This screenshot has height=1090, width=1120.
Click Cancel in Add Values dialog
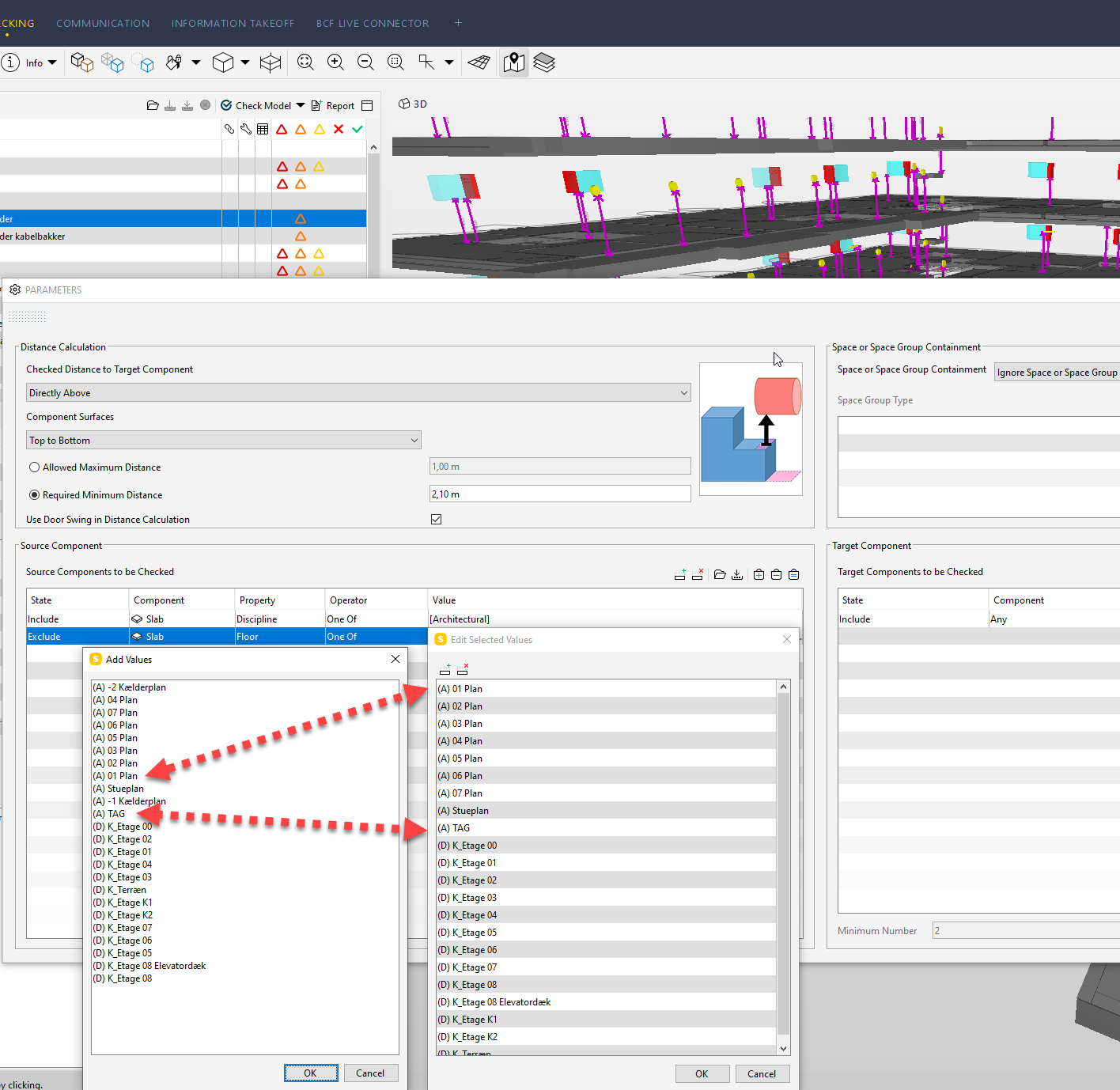[x=370, y=1073]
